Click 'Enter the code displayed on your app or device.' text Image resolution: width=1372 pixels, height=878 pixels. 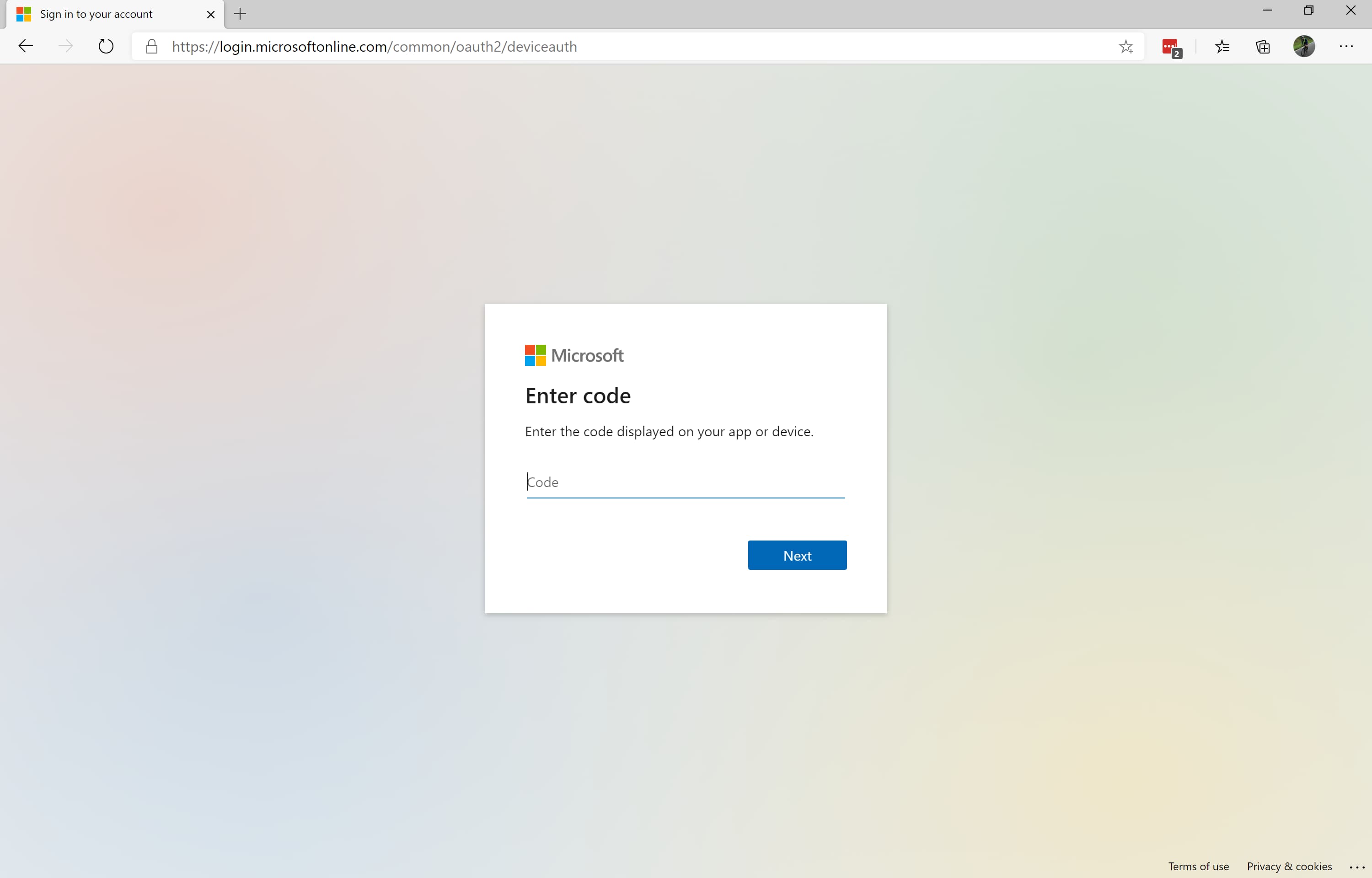669,432
